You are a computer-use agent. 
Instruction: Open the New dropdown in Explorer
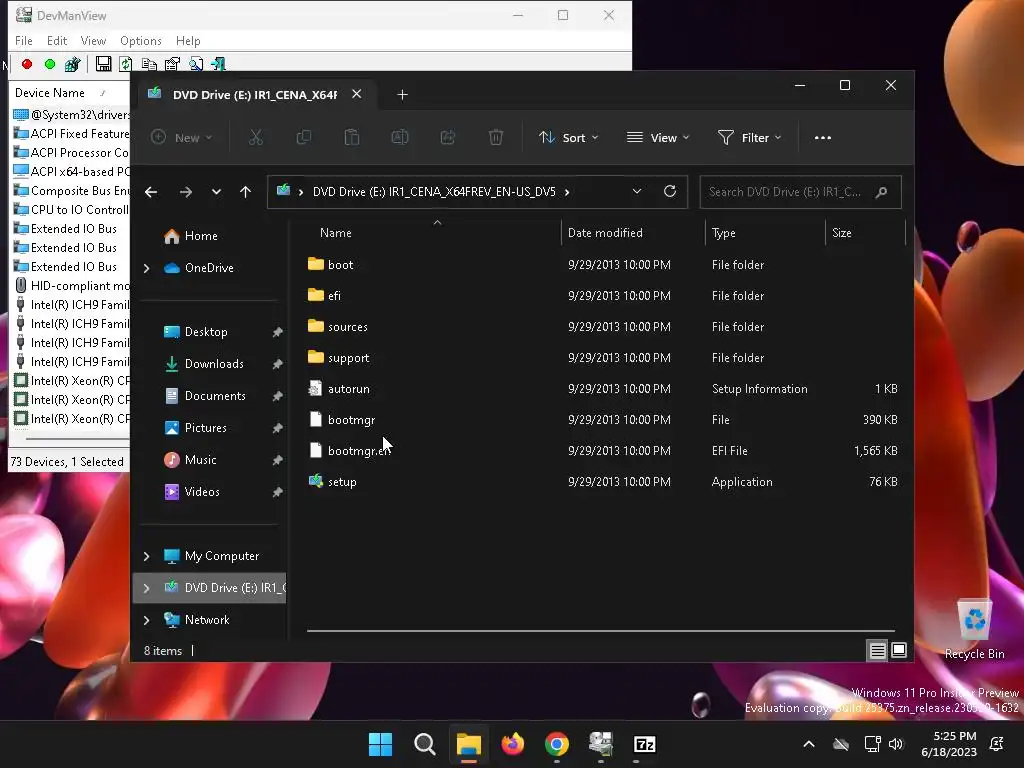(x=182, y=138)
